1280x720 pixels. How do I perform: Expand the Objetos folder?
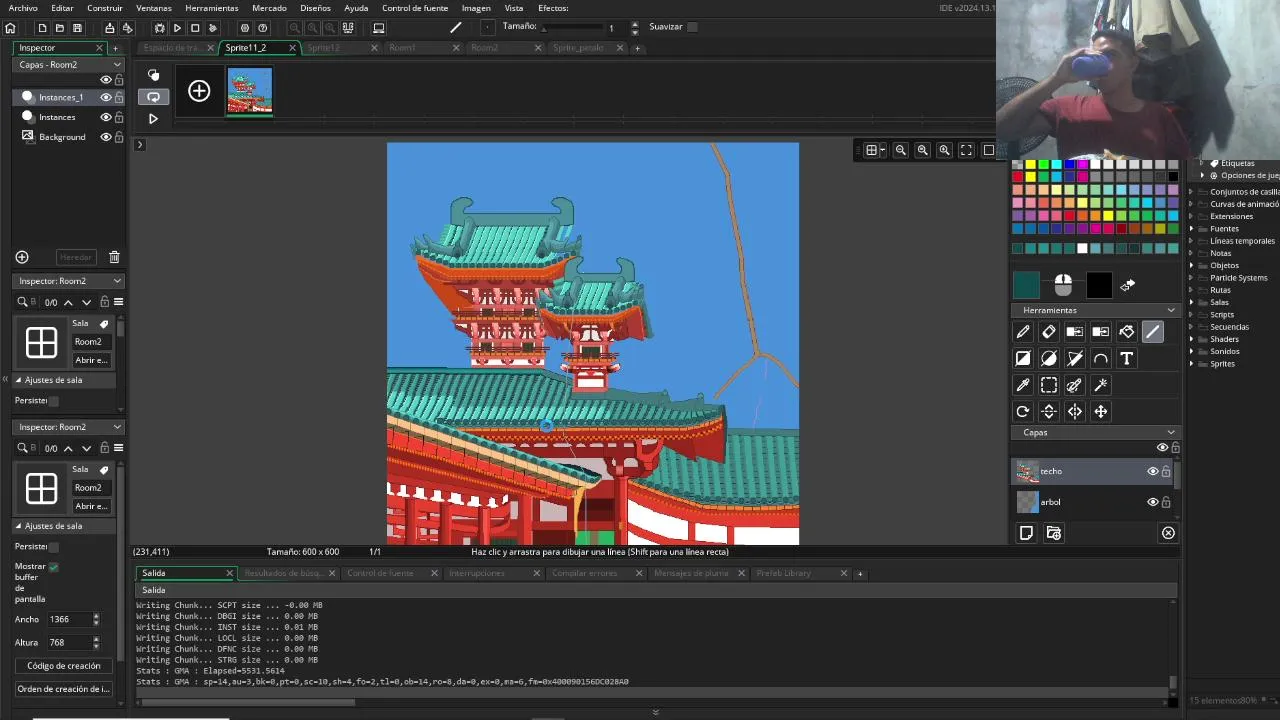pyautogui.click(x=1192, y=266)
